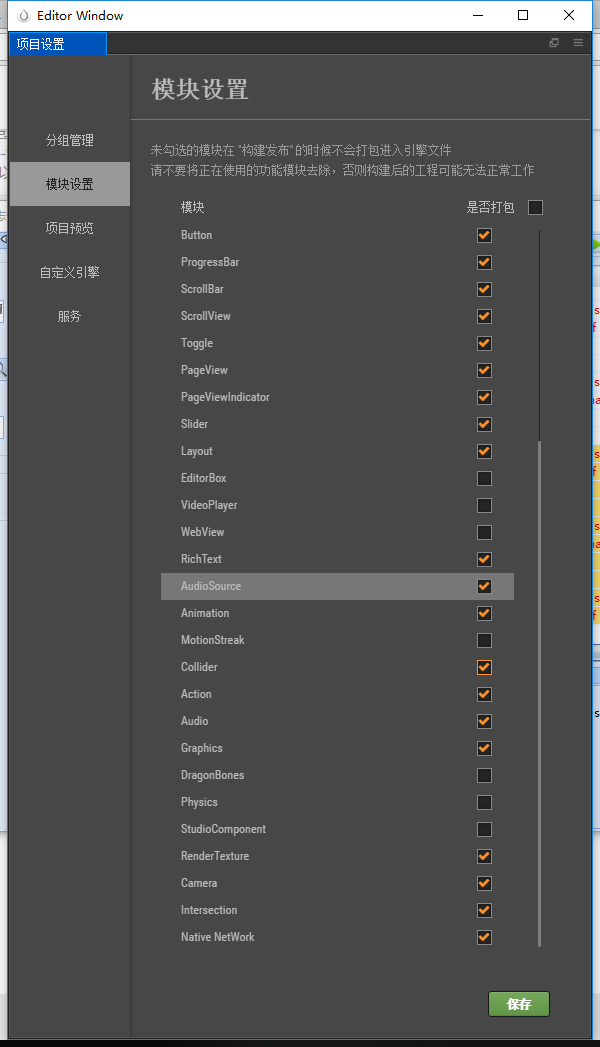The image size is (600, 1047).
Task: Disable the AudioSource module checkbox
Action: point(484,586)
